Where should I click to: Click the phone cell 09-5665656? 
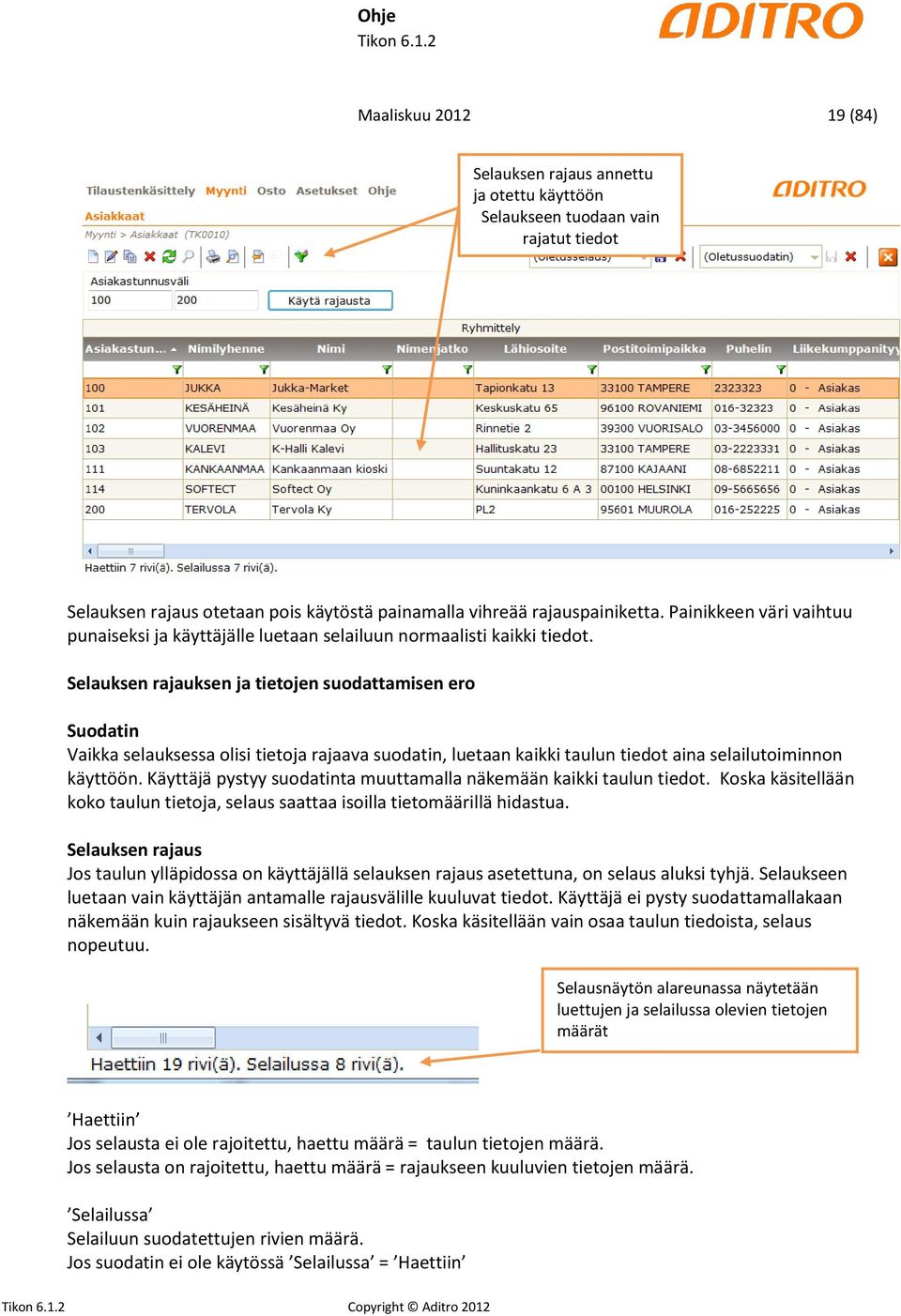coord(747,489)
